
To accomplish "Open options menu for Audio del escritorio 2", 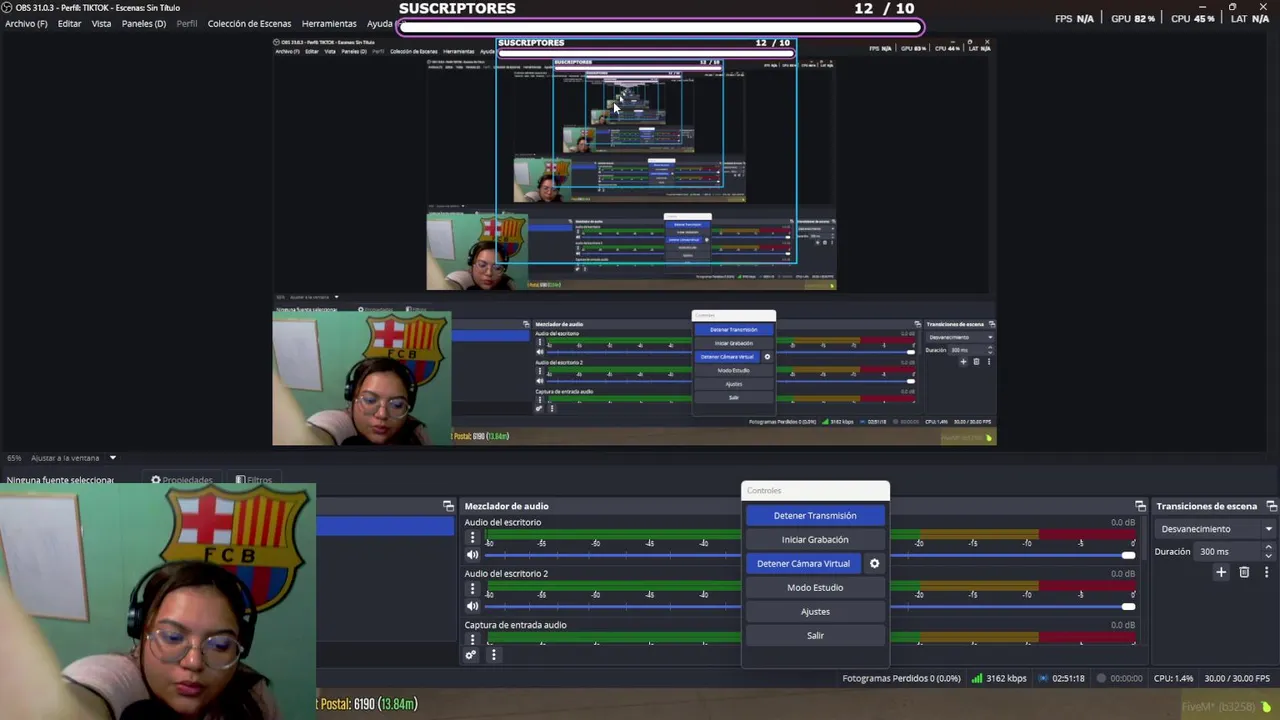I will 473,589.
